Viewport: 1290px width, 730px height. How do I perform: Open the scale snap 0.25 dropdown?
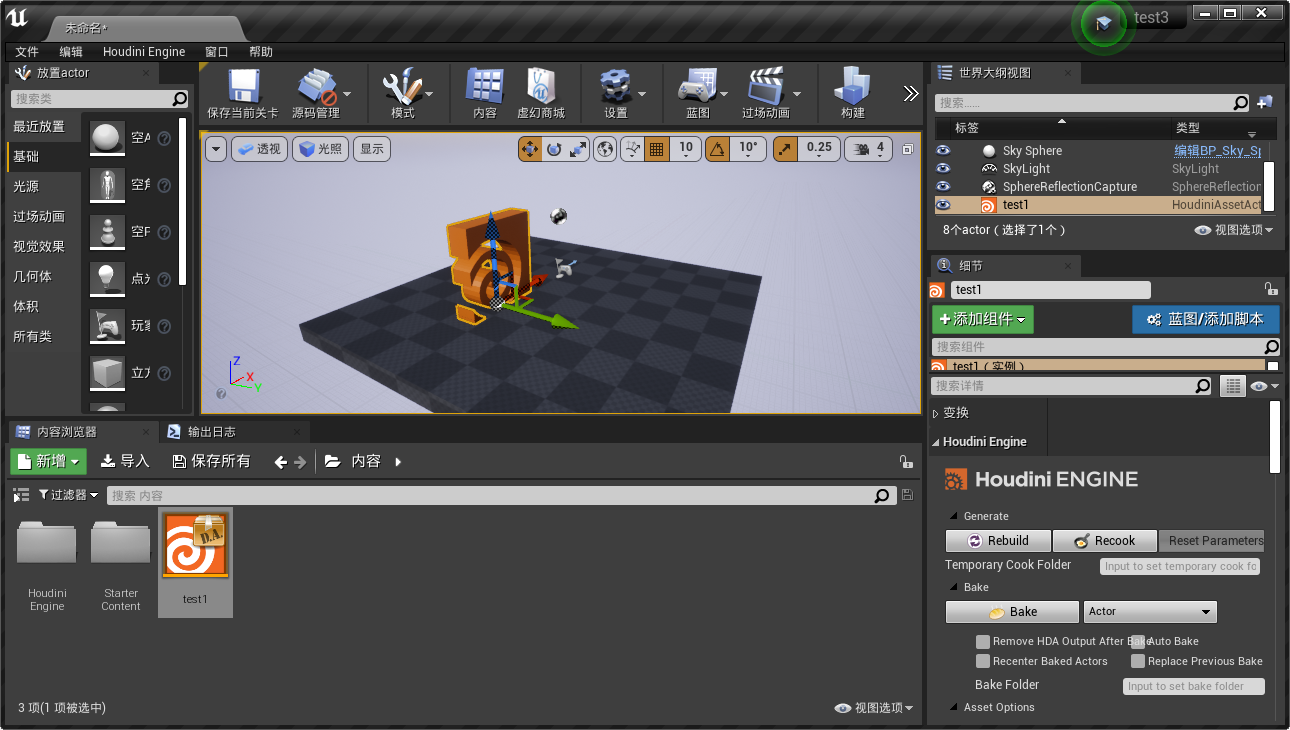(819, 149)
